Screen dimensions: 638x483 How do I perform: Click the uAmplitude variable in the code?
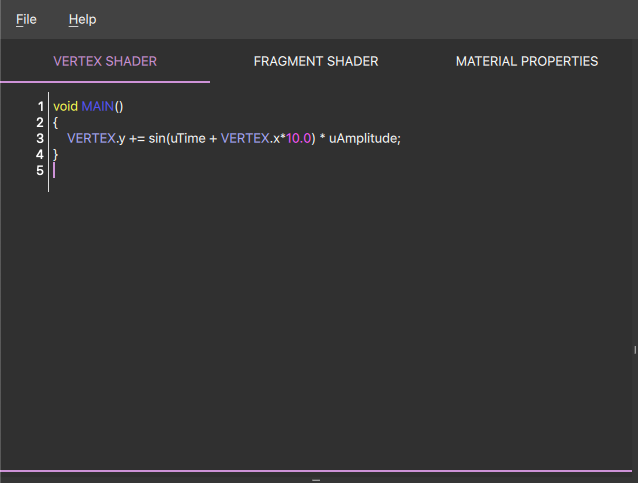coord(364,138)
